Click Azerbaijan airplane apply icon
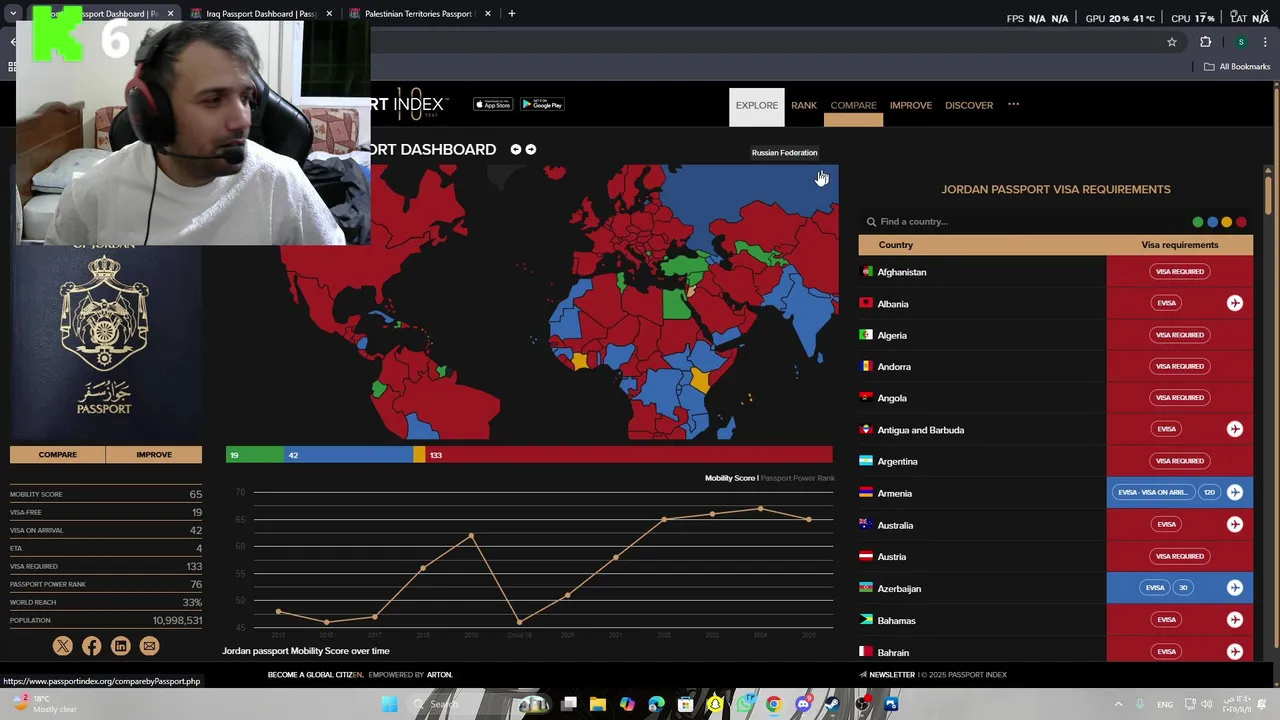 coord(1235,587)
